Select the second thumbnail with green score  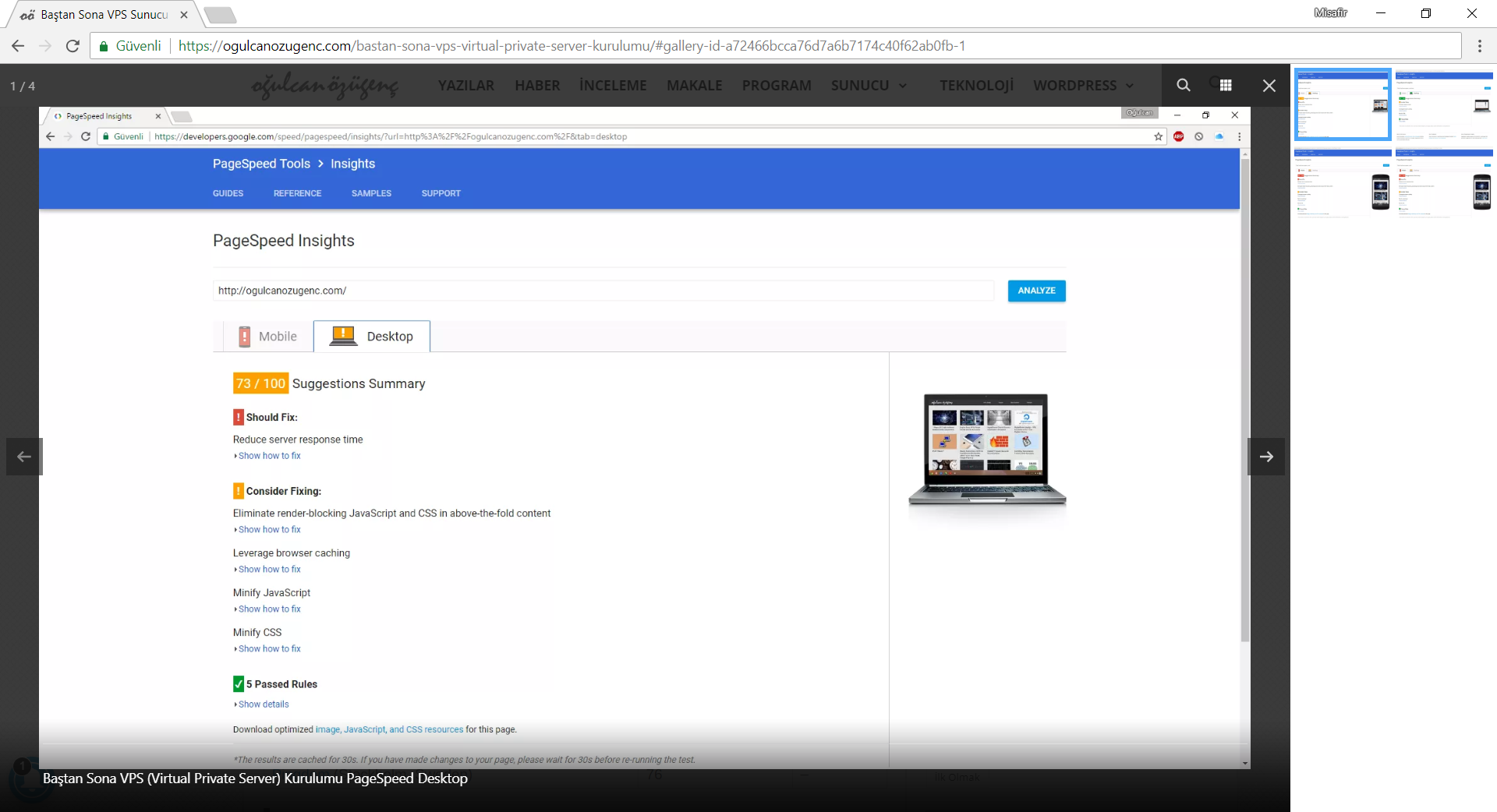tap(1444, 104)
